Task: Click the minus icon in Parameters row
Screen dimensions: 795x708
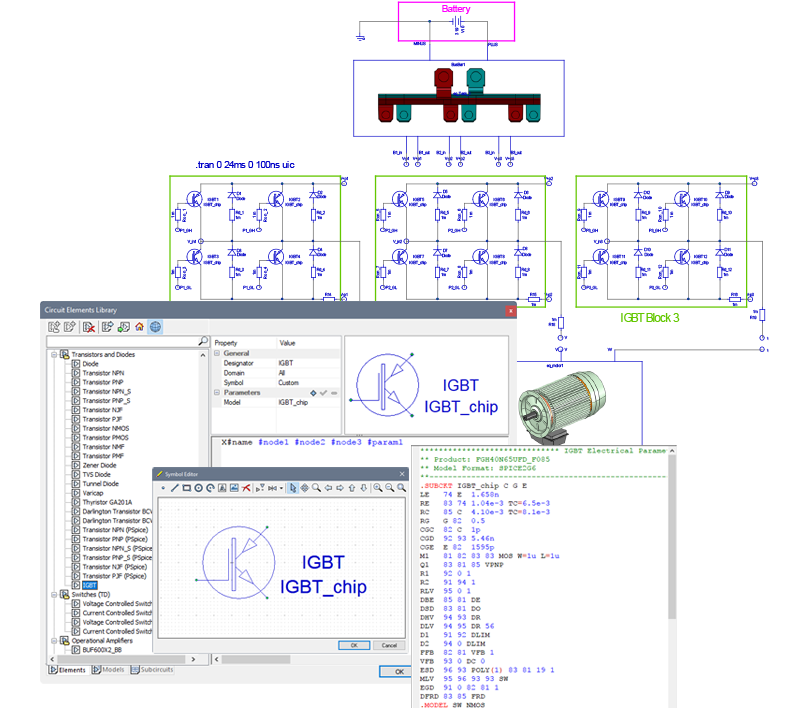Action: (x=334, y=393)
